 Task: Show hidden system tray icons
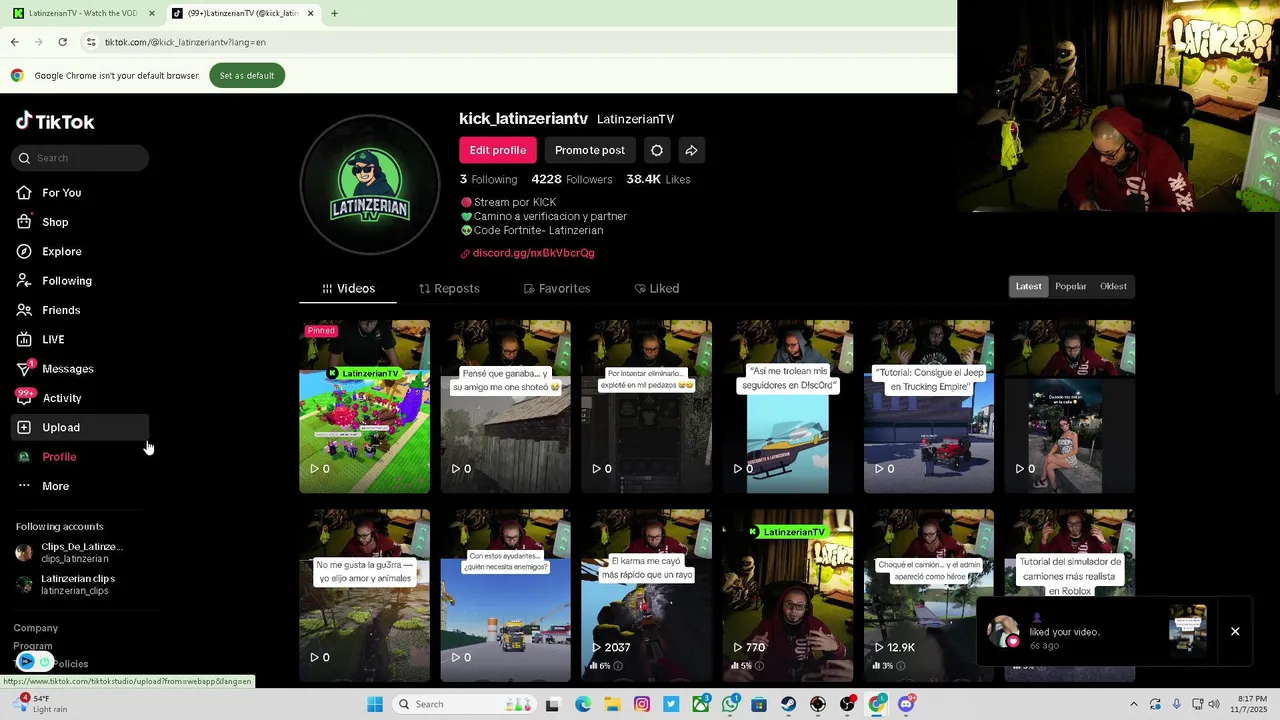point(1133,704)
